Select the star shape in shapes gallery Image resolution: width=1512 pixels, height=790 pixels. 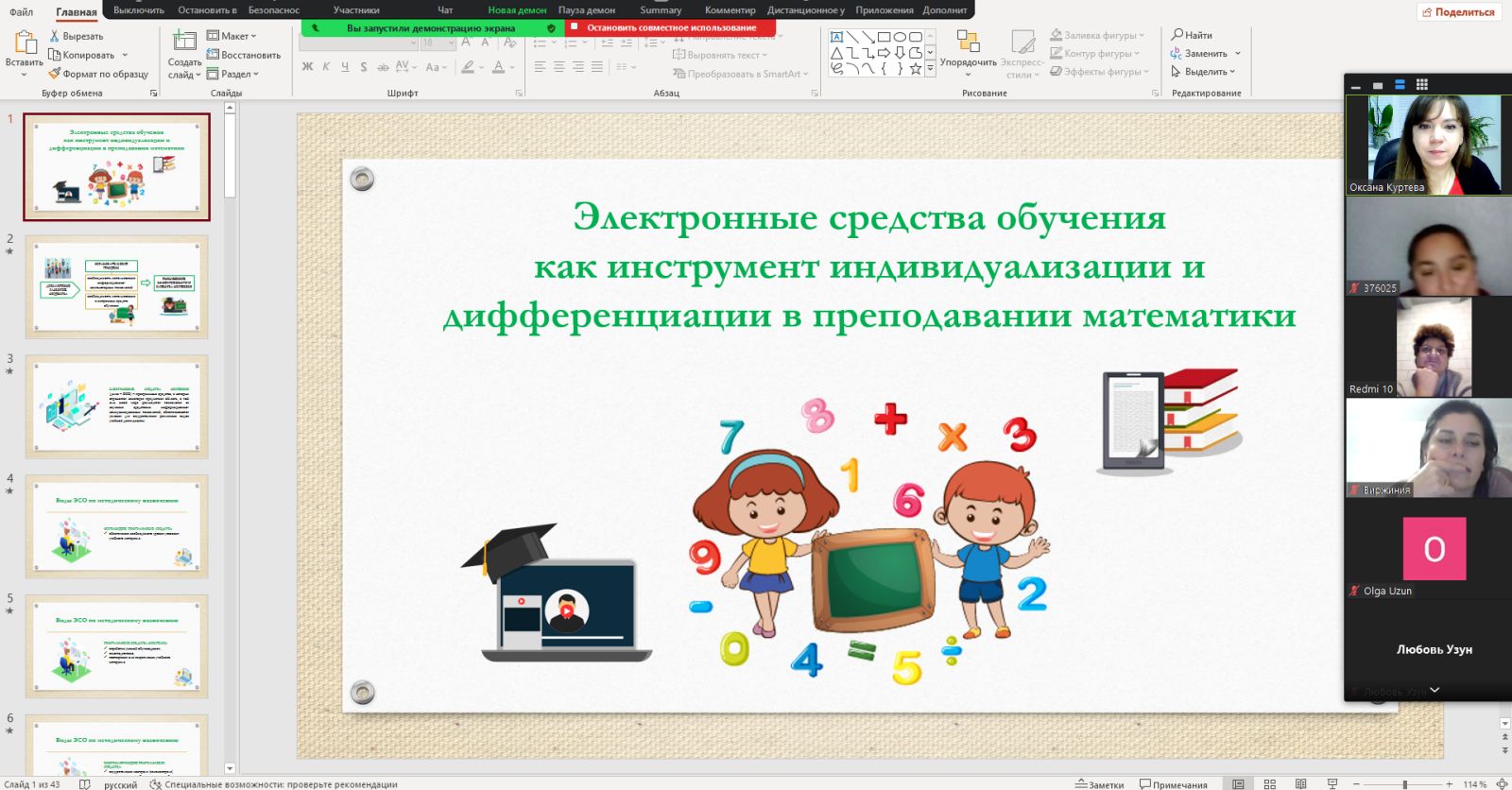pyautogui.click(x=915, y=69)
